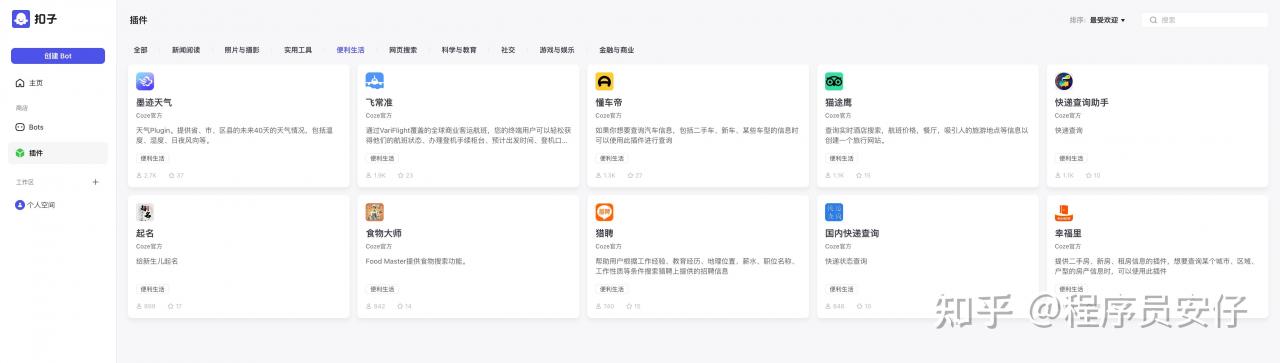The image size is (1280, 363).
Task: Click the 搜索 input field
Action: pyautogui.click(x=1205, y=20)
